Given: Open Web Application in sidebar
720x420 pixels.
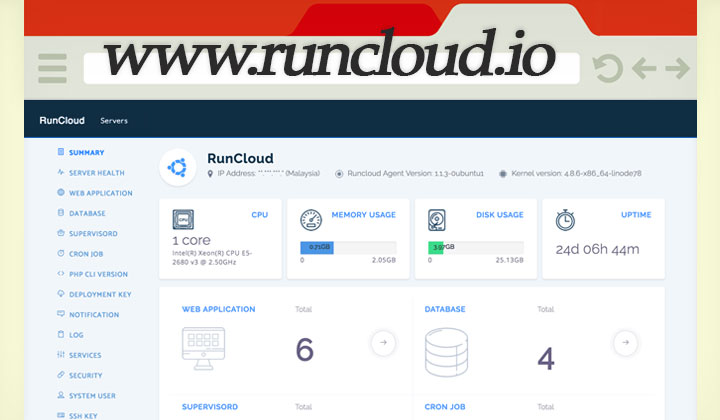Looking at the screenshot, I should pyautogui.click(x=101, y=193).
